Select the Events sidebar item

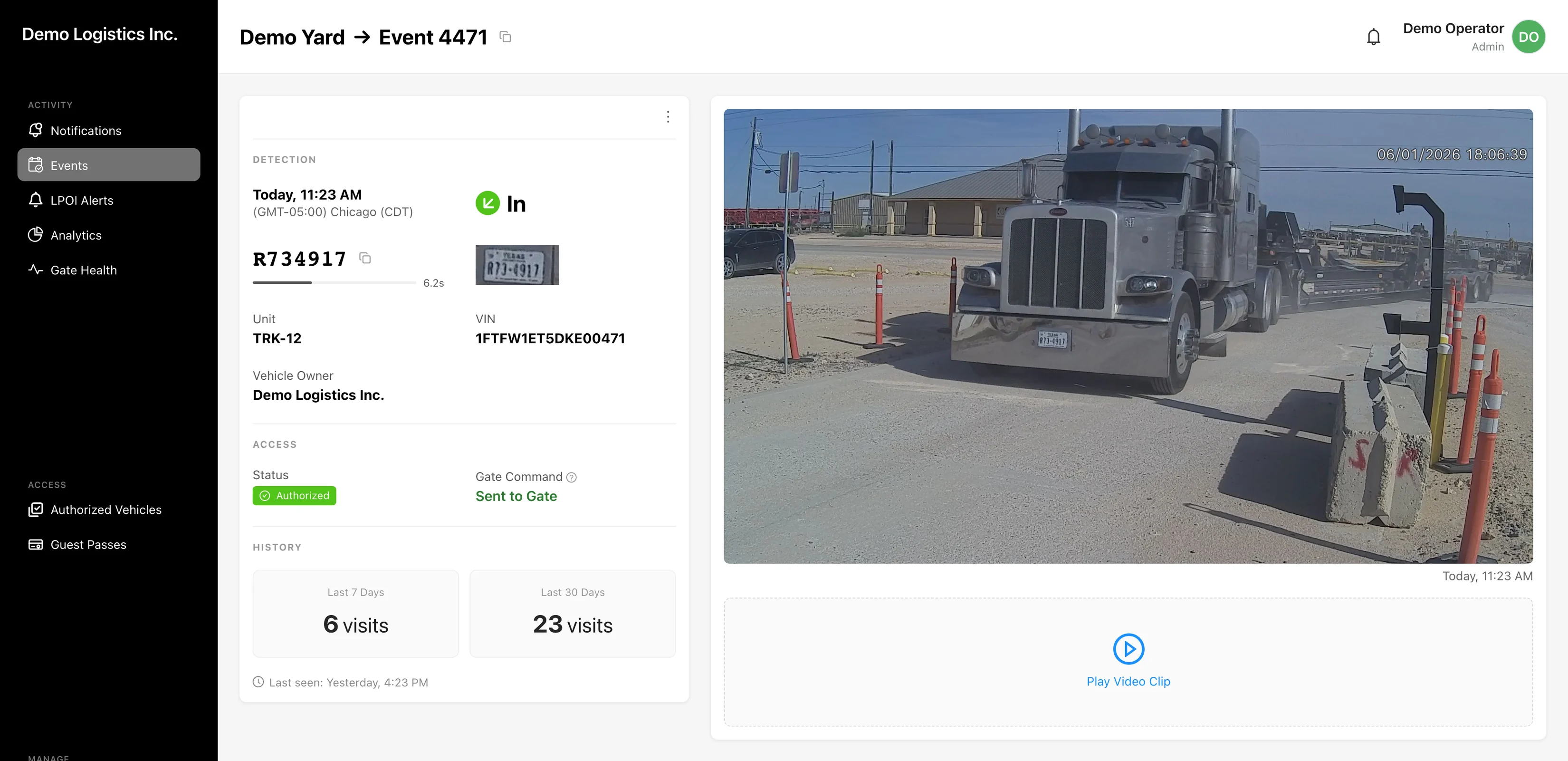click(x=108, y=165)
